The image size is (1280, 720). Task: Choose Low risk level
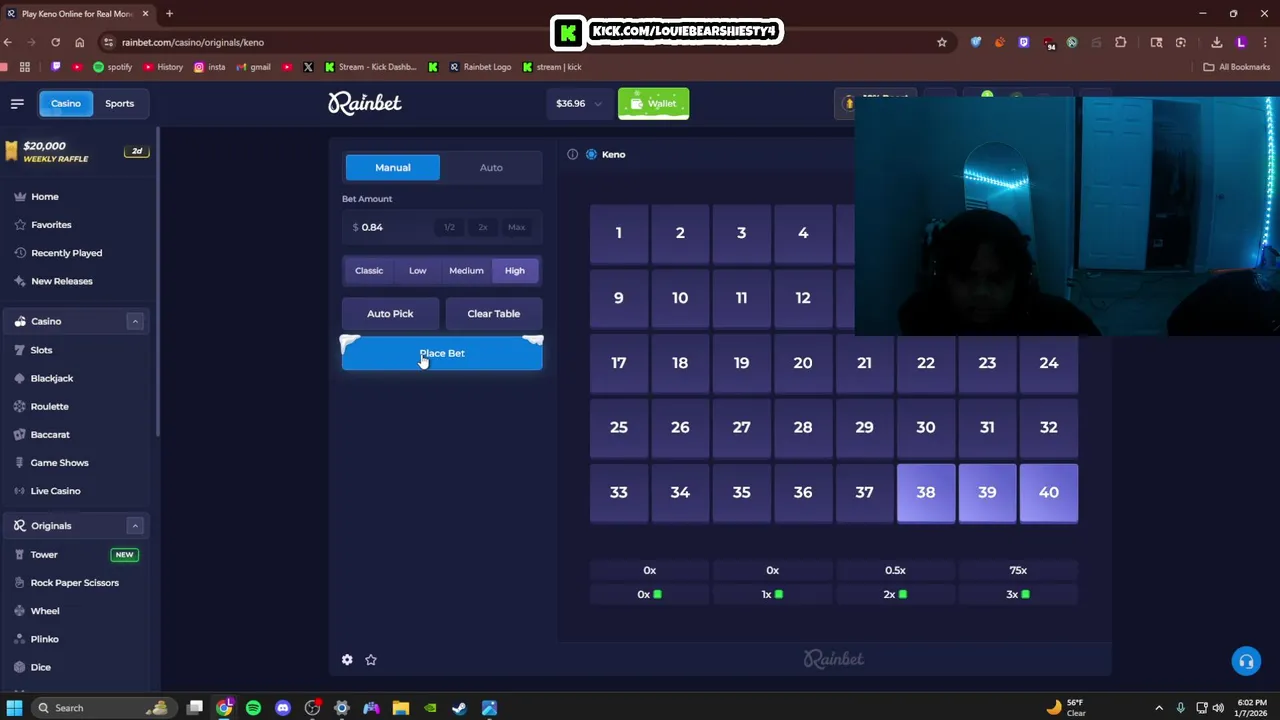[418, 270]
